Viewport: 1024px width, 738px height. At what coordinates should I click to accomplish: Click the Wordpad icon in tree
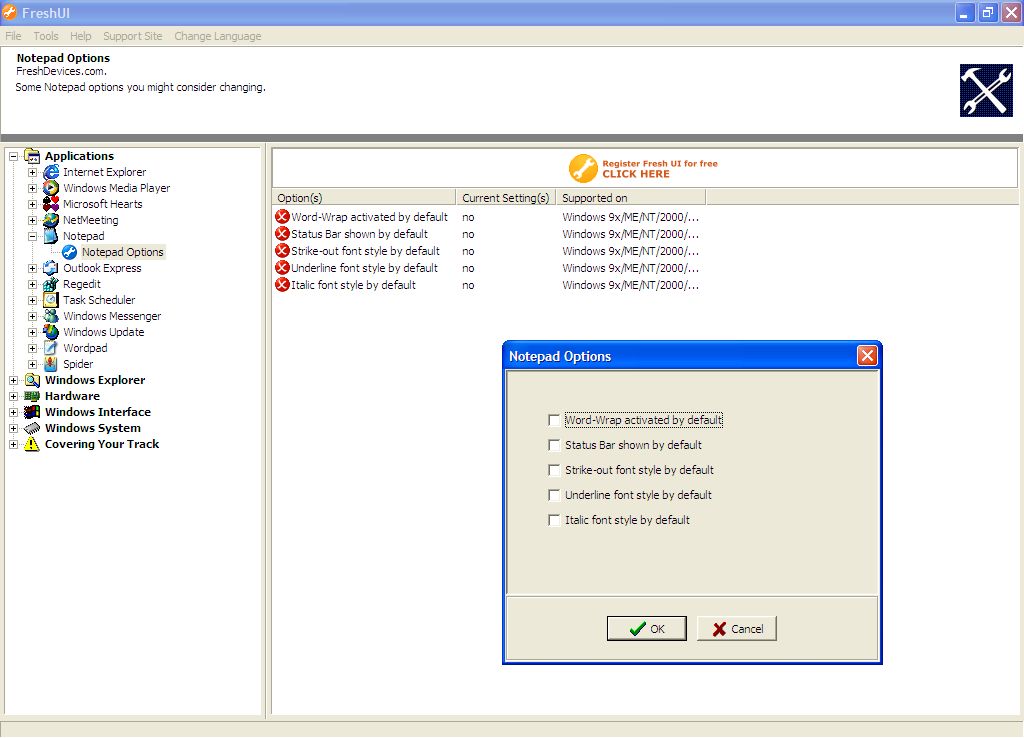coord(51,348)
